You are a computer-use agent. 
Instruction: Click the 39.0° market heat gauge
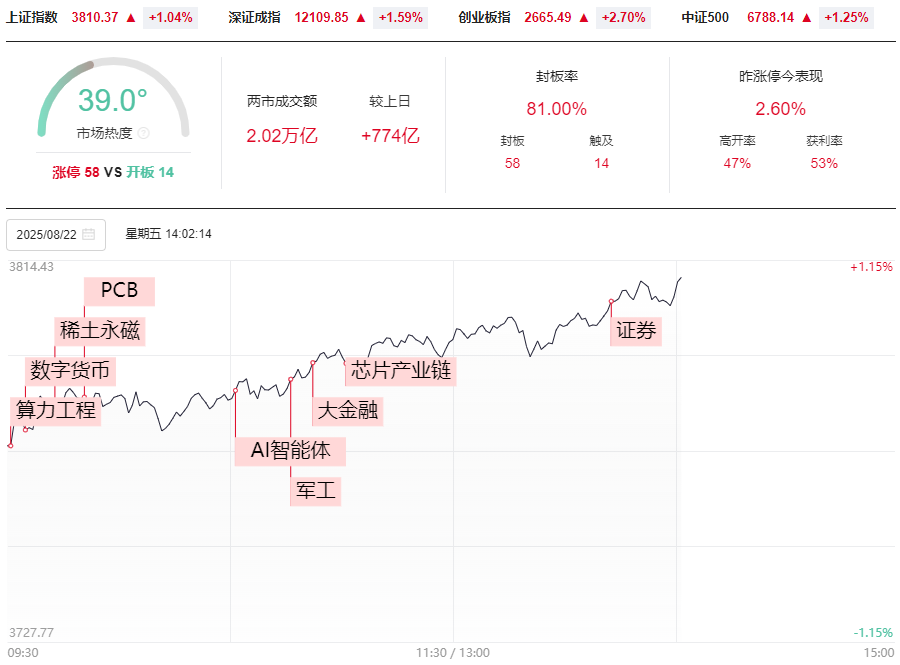coord(113,98)
